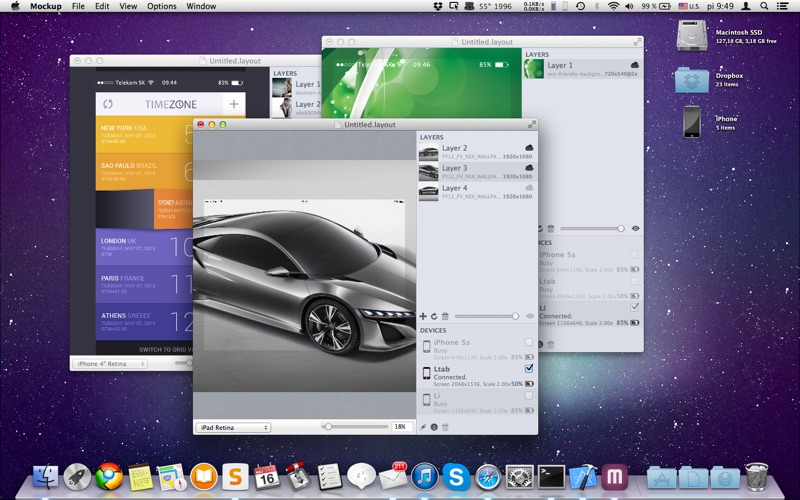Viewport: 800px width, 500px height.
Task: Select Layer 2 thumbnail in front window
Action: 429,152
